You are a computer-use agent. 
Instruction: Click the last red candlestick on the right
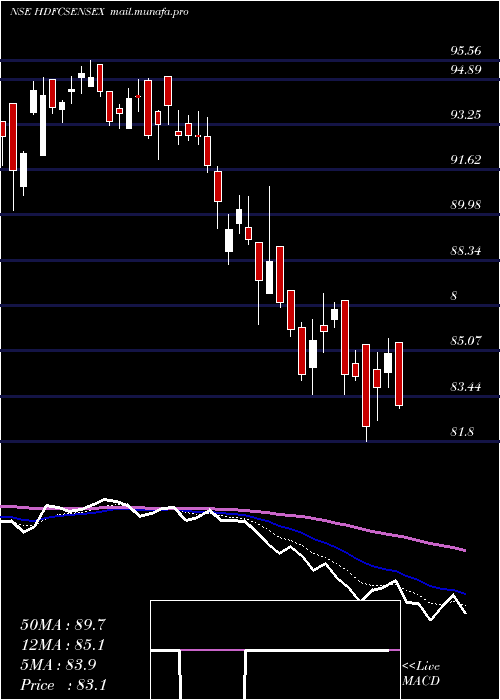point(399,374)
